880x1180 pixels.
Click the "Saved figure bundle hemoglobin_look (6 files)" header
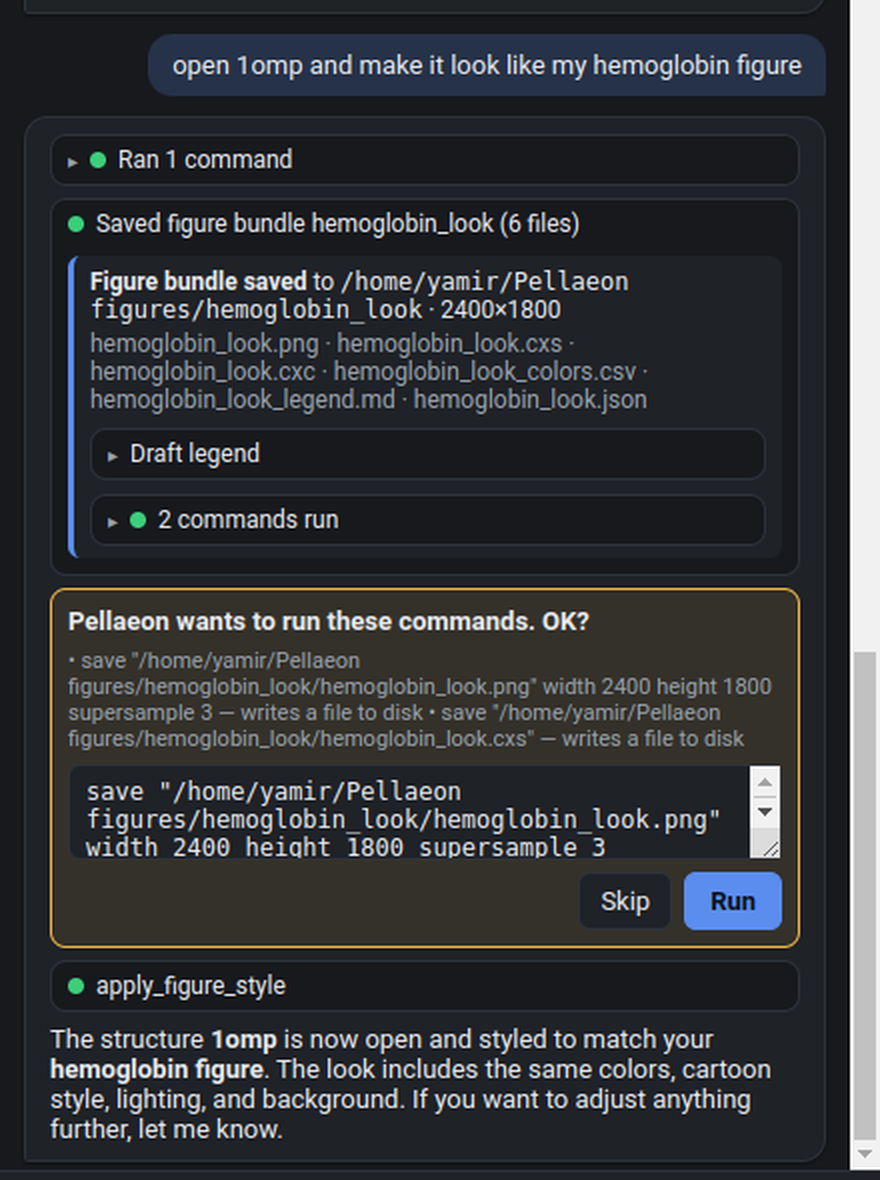pyautogui.click(x=337, y=224)
